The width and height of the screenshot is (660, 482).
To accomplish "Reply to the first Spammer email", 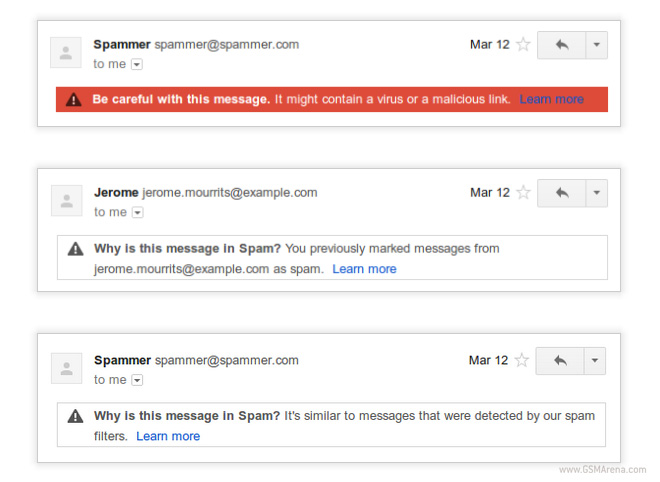I will point(561,45).
